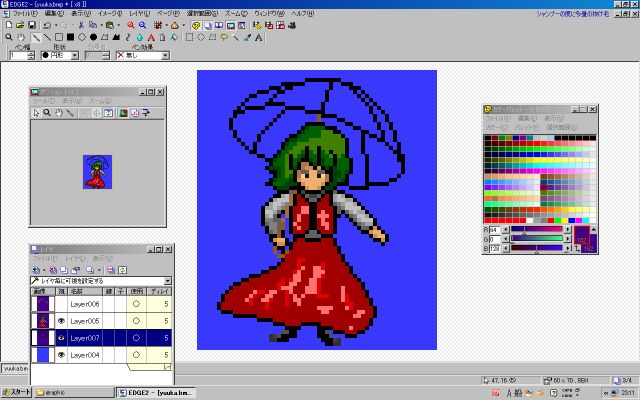Open the layer visibility setting dropdown
Viewport: 640px width, 400px height.
point(168,281)
